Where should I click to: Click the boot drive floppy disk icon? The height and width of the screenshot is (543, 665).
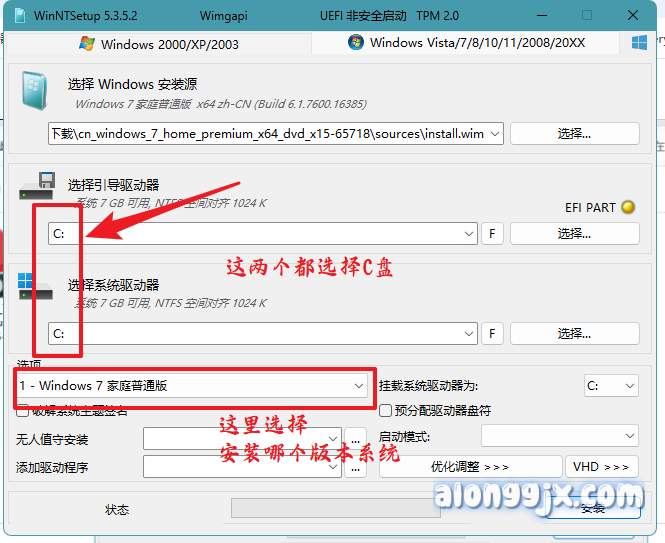tap(37, 187)
